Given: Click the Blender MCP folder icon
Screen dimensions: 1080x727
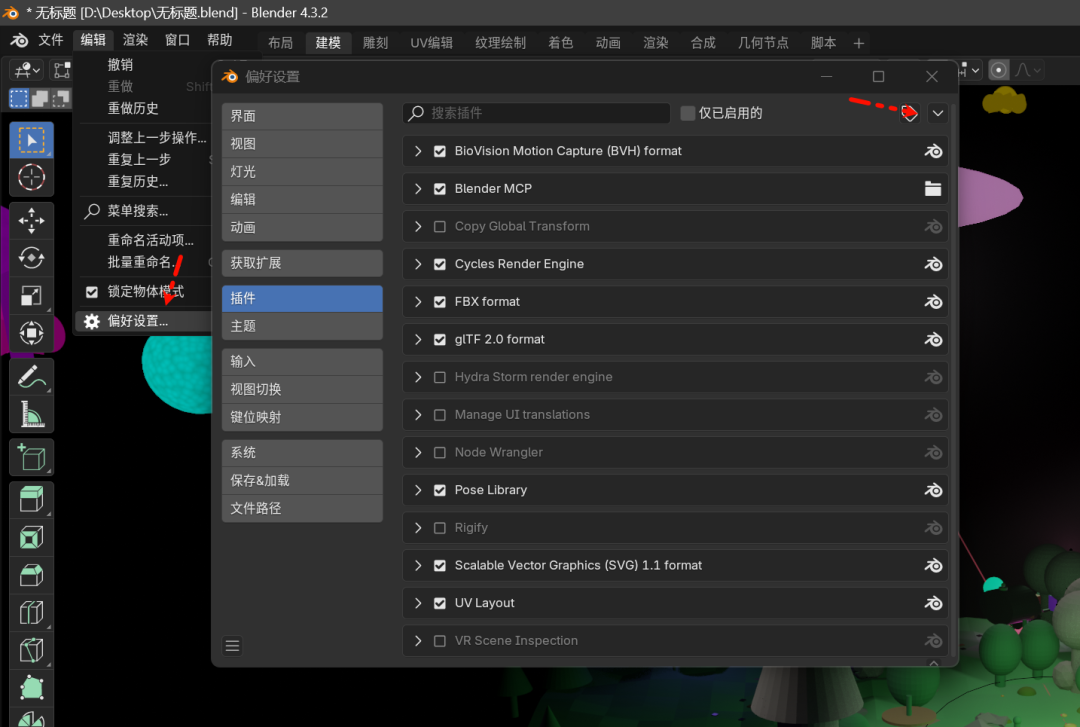Looking at the screenshot, I should (933, 188).
